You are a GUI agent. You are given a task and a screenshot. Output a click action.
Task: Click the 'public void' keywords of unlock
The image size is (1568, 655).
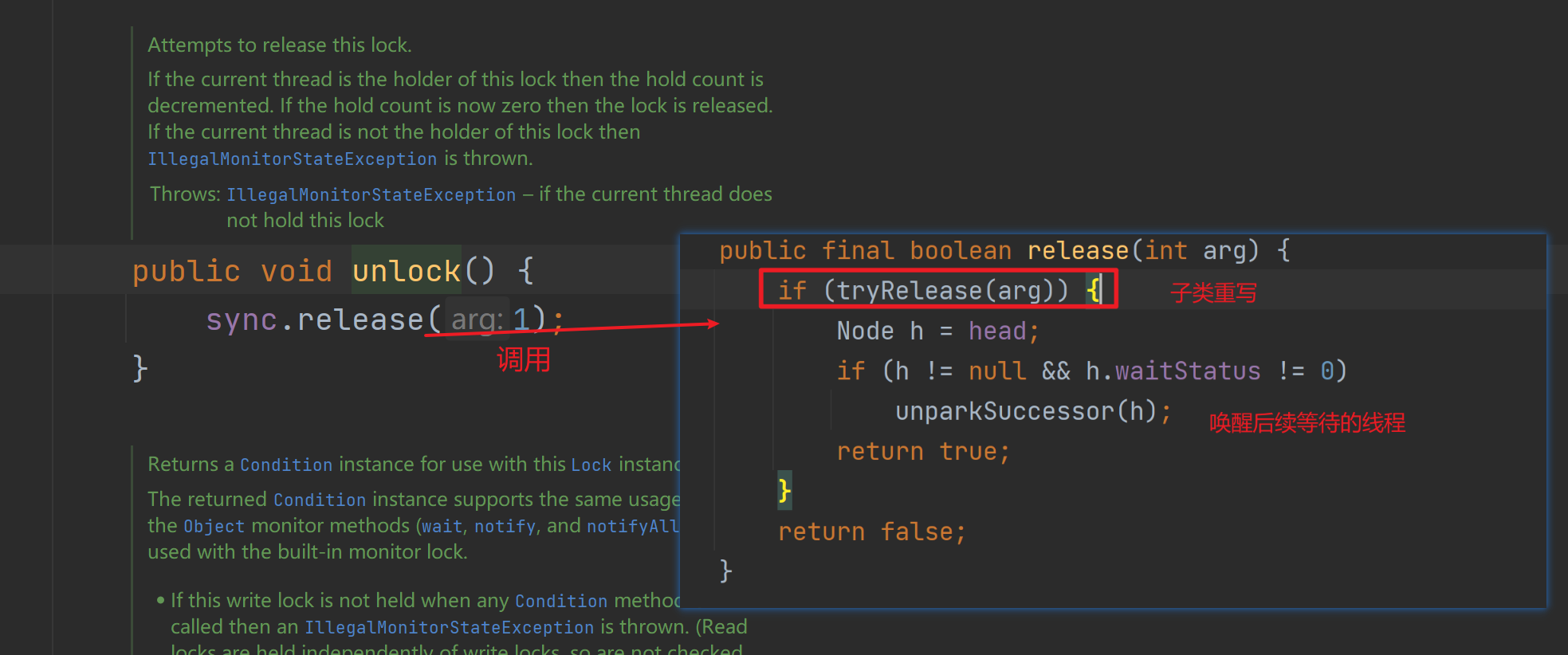[x=232, y=271]
